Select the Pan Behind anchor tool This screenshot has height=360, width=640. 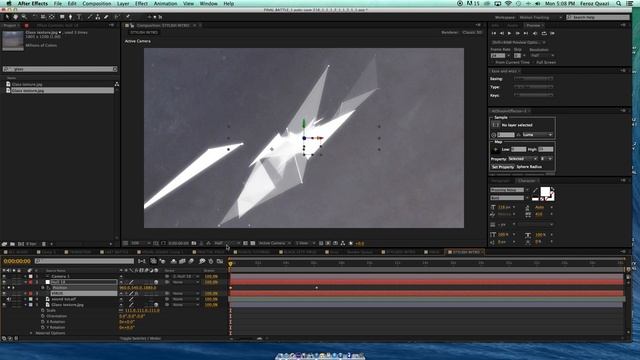[52, 17]
